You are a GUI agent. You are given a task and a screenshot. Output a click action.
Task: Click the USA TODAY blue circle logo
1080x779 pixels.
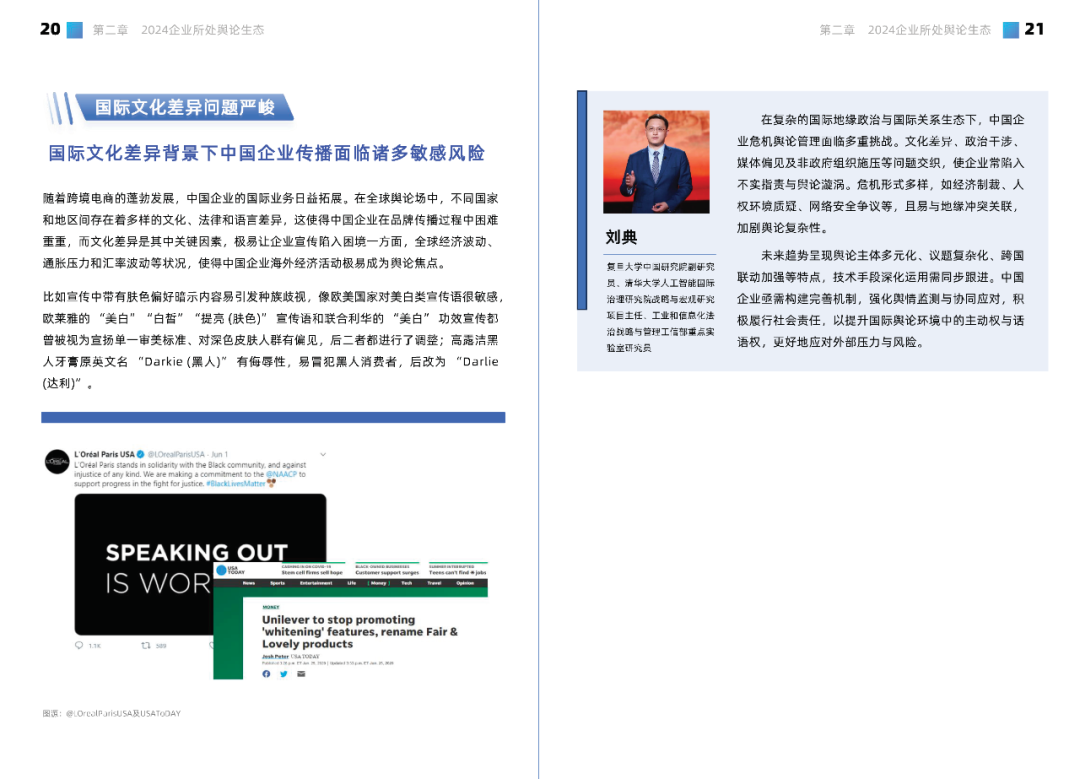point(221,570)
